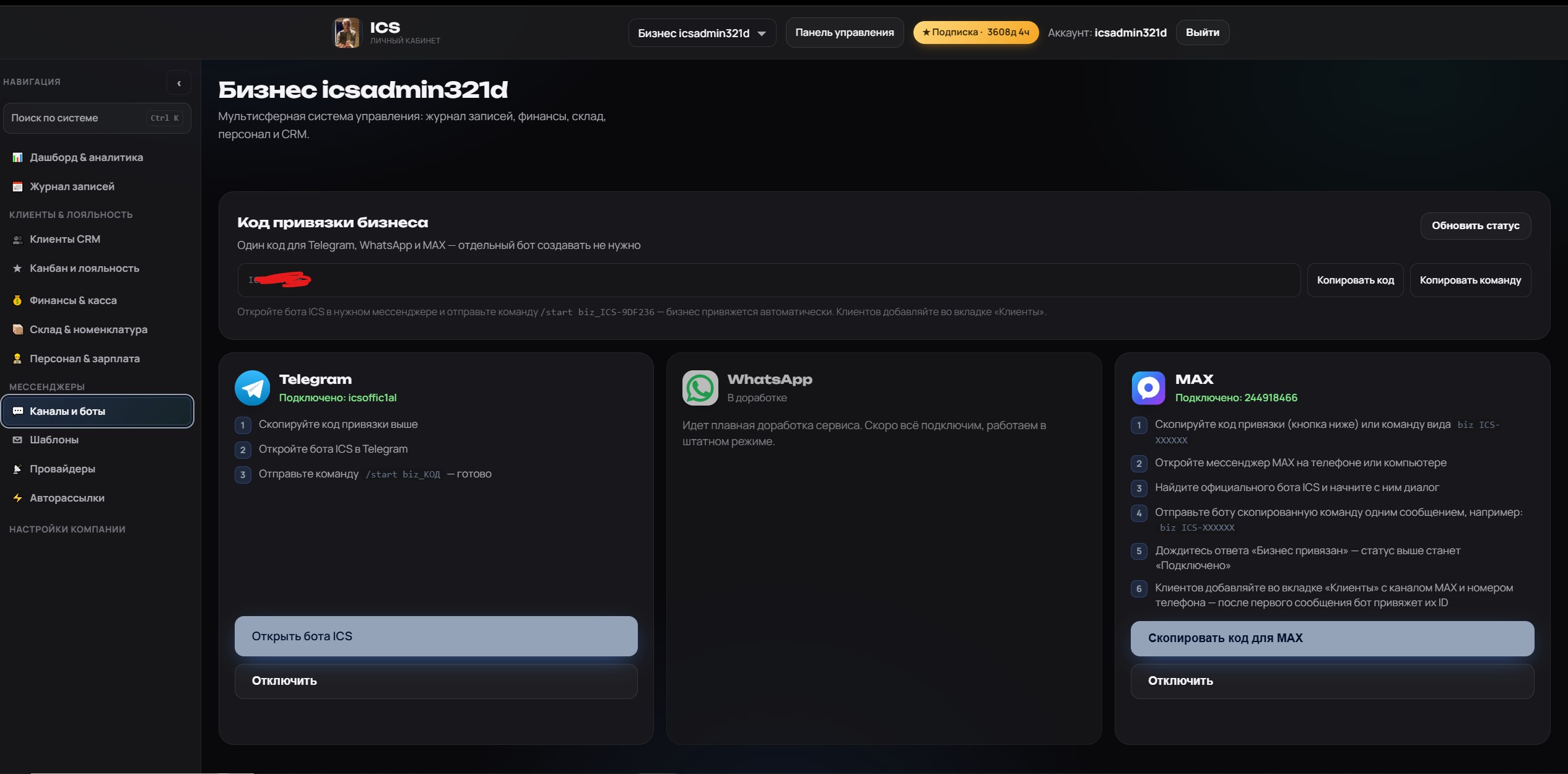Go to Журнал записей
This screenshot has height=774, width=1568.
pos(97,186)
